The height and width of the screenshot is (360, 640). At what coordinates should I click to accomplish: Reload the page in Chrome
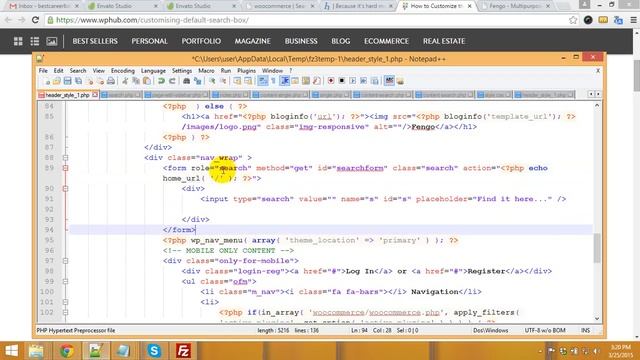[35, 20]
